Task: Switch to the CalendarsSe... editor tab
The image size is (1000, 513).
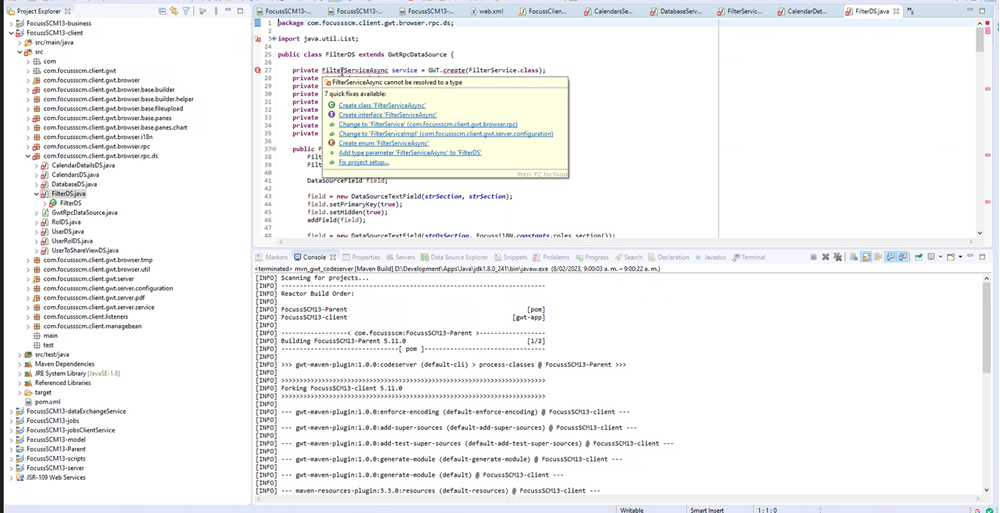Action: coord(612,11)
